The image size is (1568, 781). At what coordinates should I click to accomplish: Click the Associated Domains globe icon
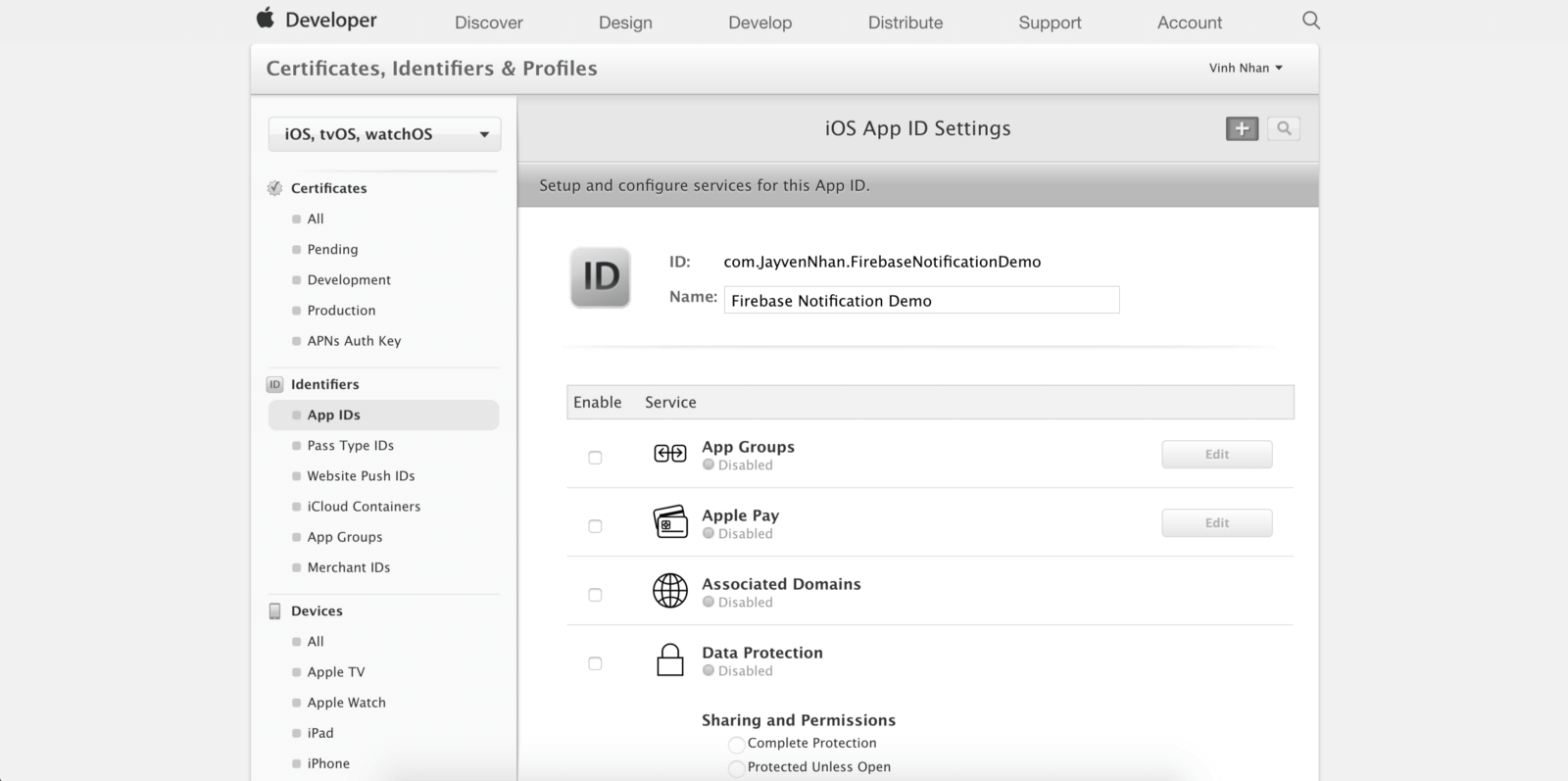(x=670, y=591)
